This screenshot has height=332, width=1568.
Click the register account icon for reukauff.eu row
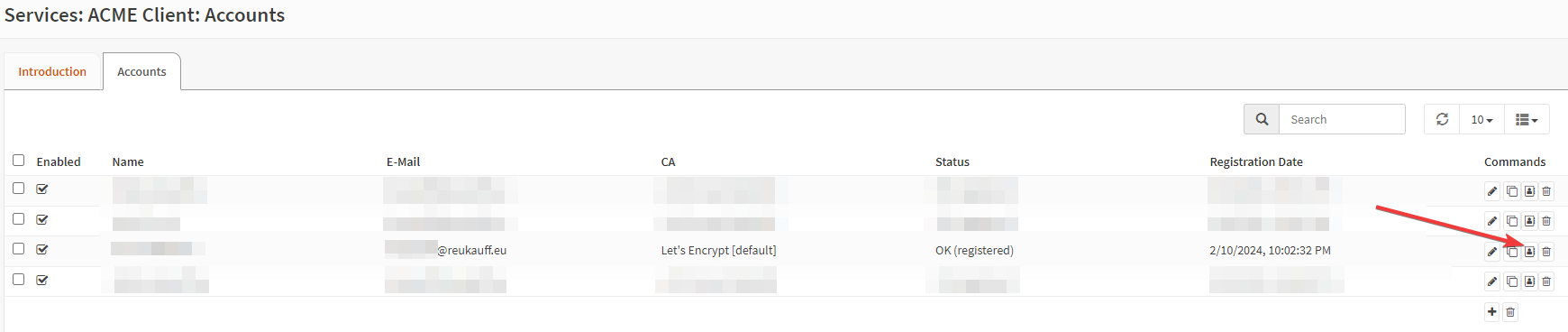[1529, 252]
